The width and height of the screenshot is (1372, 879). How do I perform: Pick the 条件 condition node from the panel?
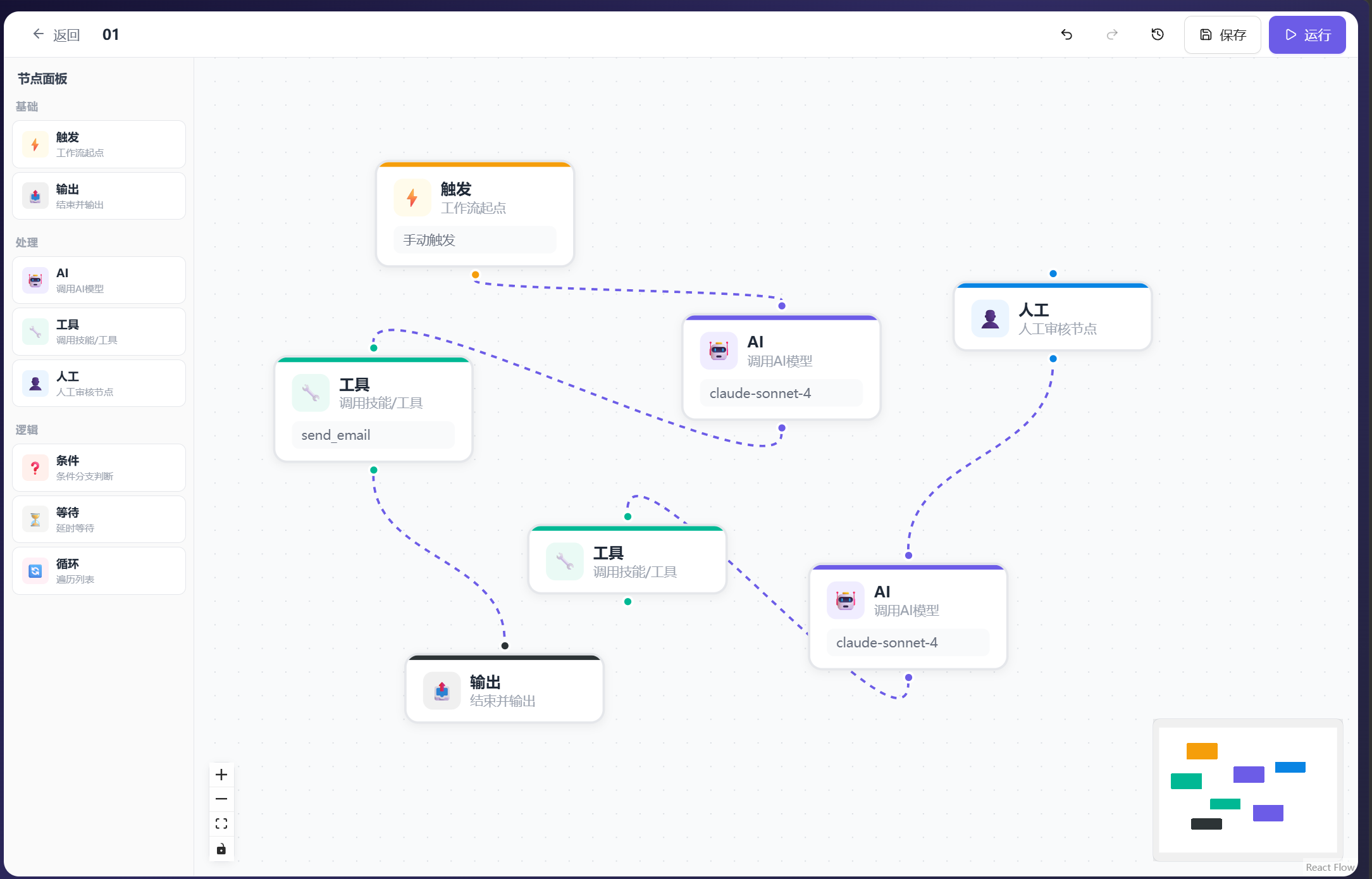point(99,468)
